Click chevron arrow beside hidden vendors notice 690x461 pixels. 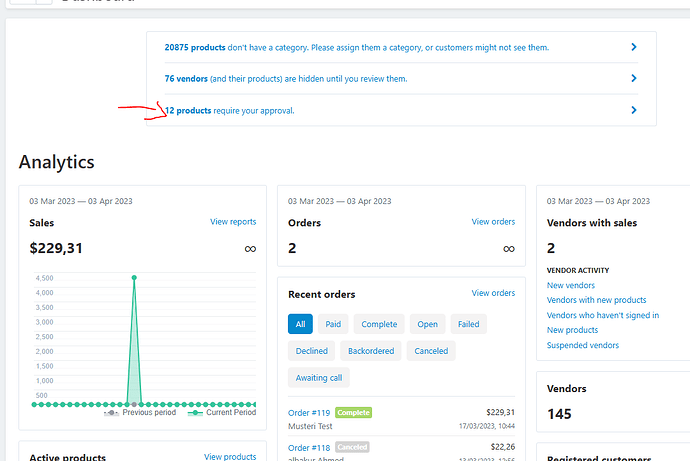point(634,78)
